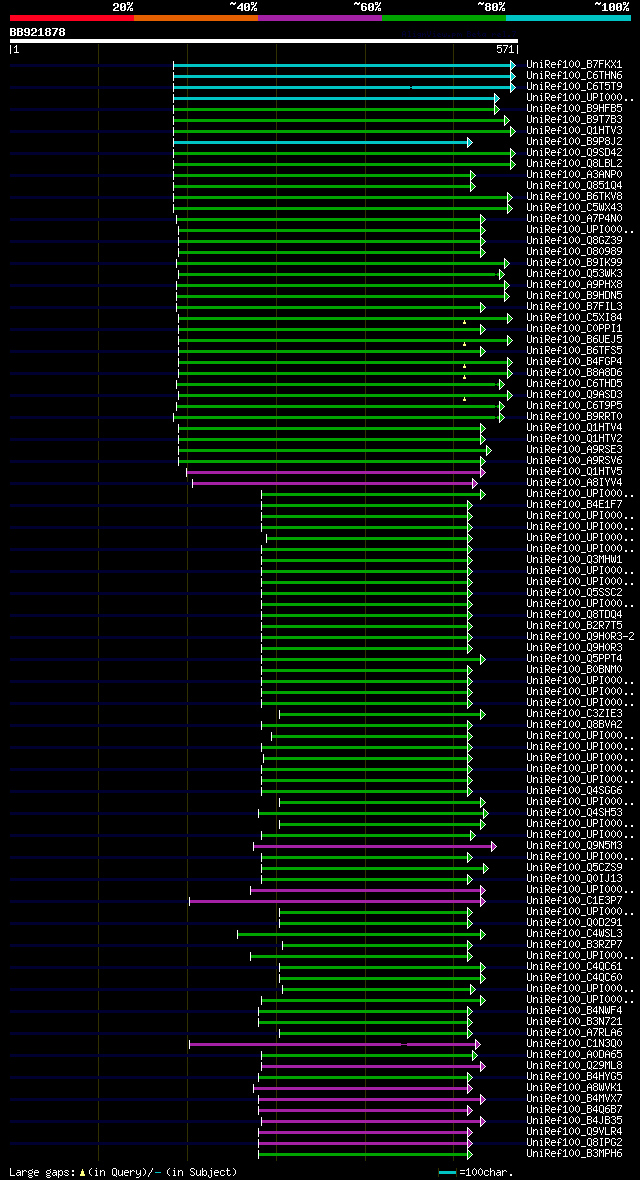Select UniRef100_Q8TDQ4 label
The width and height of the screenshot is (640, 1180).
coord(574,615)
